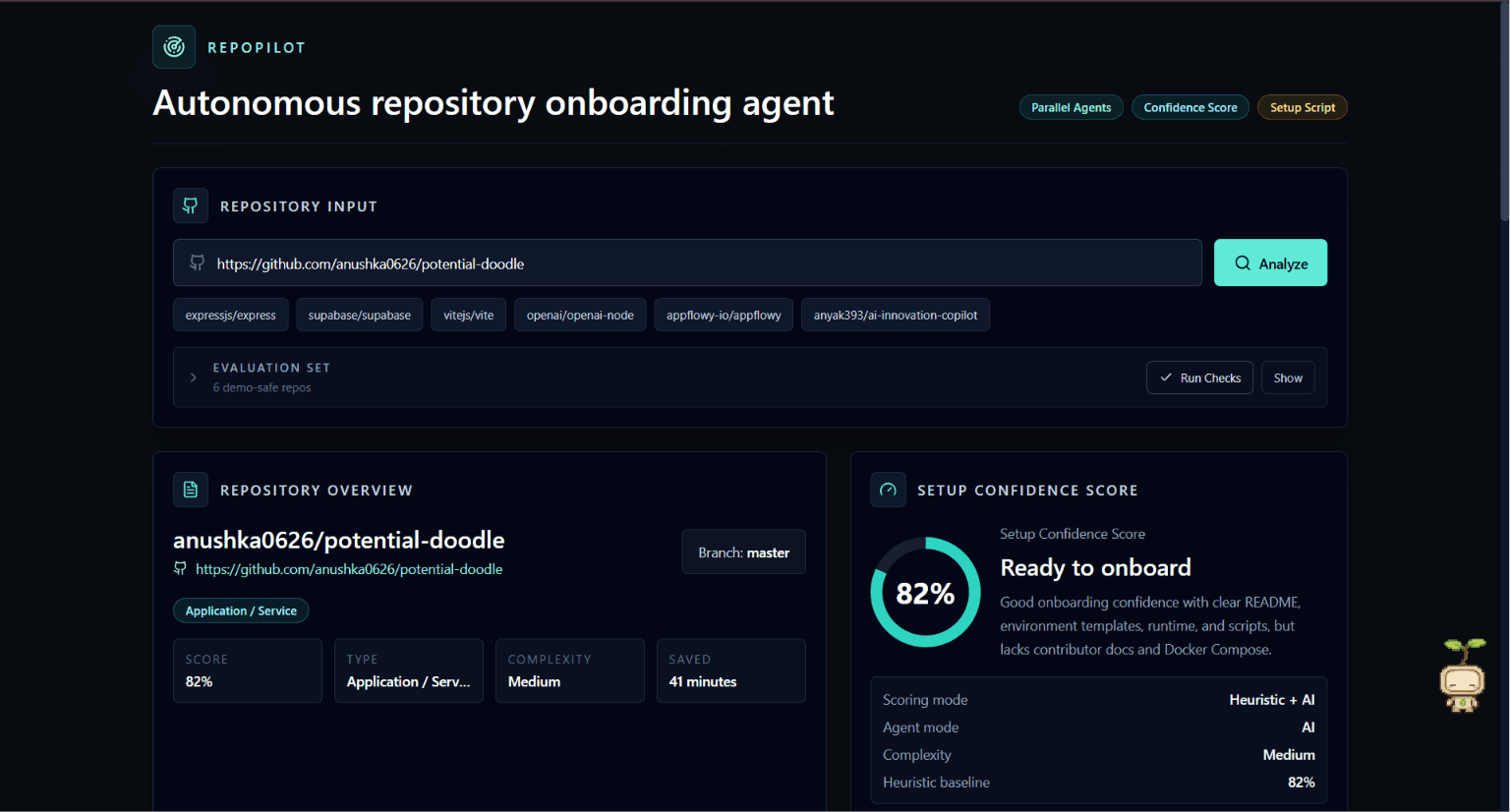Viewport: 1510px width, 812px height.
Task: Click the Analyze button
Action: (x=1270, y=262)
